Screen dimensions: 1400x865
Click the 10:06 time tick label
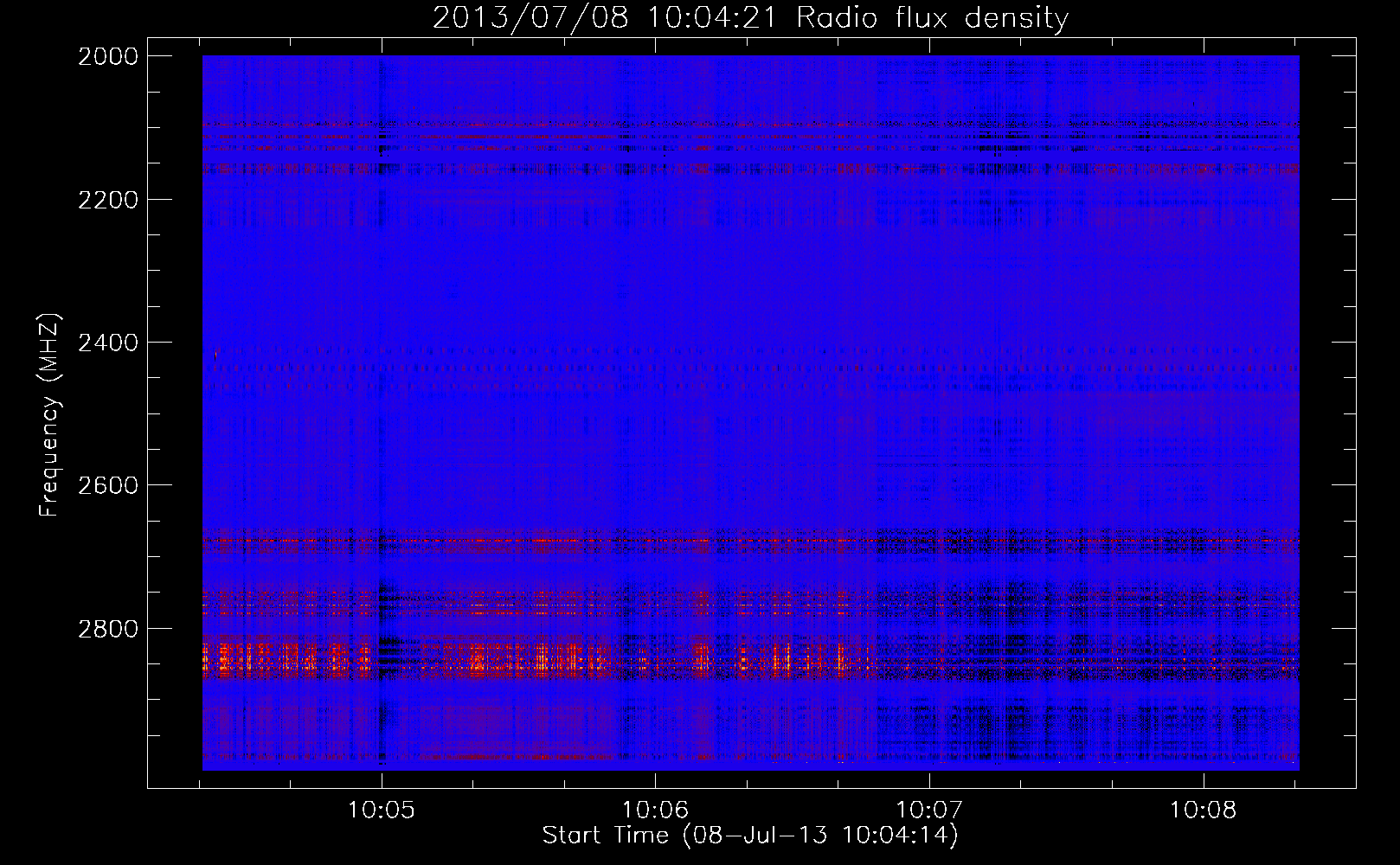click(655, 811)
